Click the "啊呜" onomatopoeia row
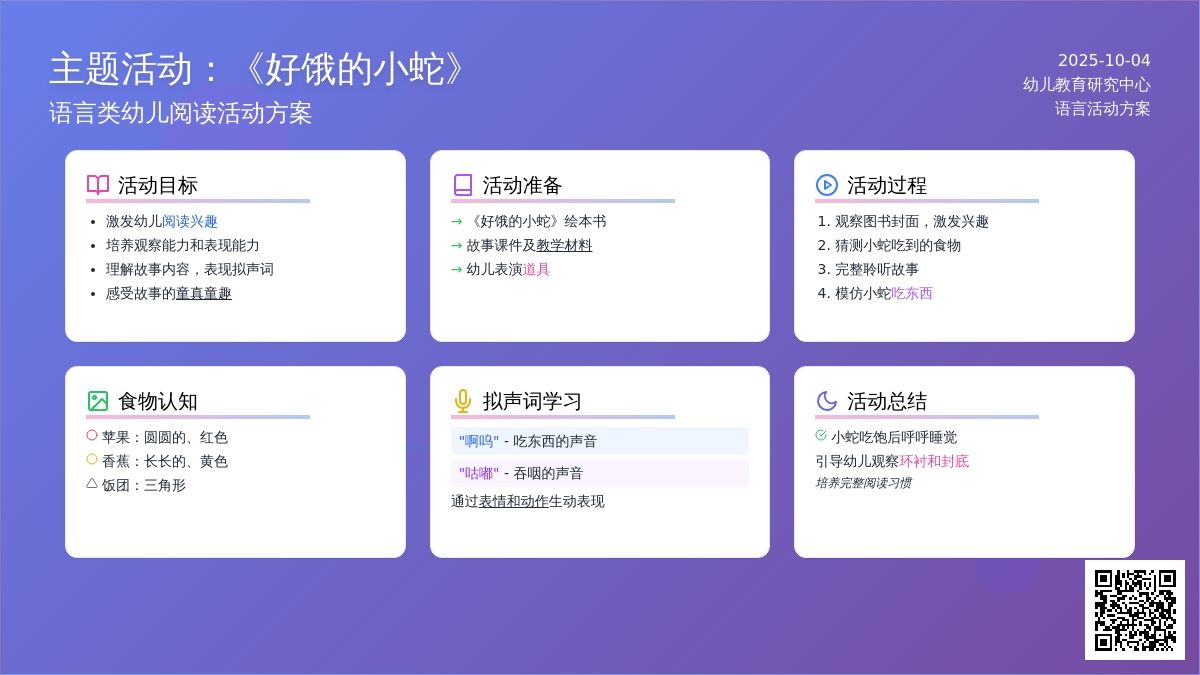 point(599,441)
